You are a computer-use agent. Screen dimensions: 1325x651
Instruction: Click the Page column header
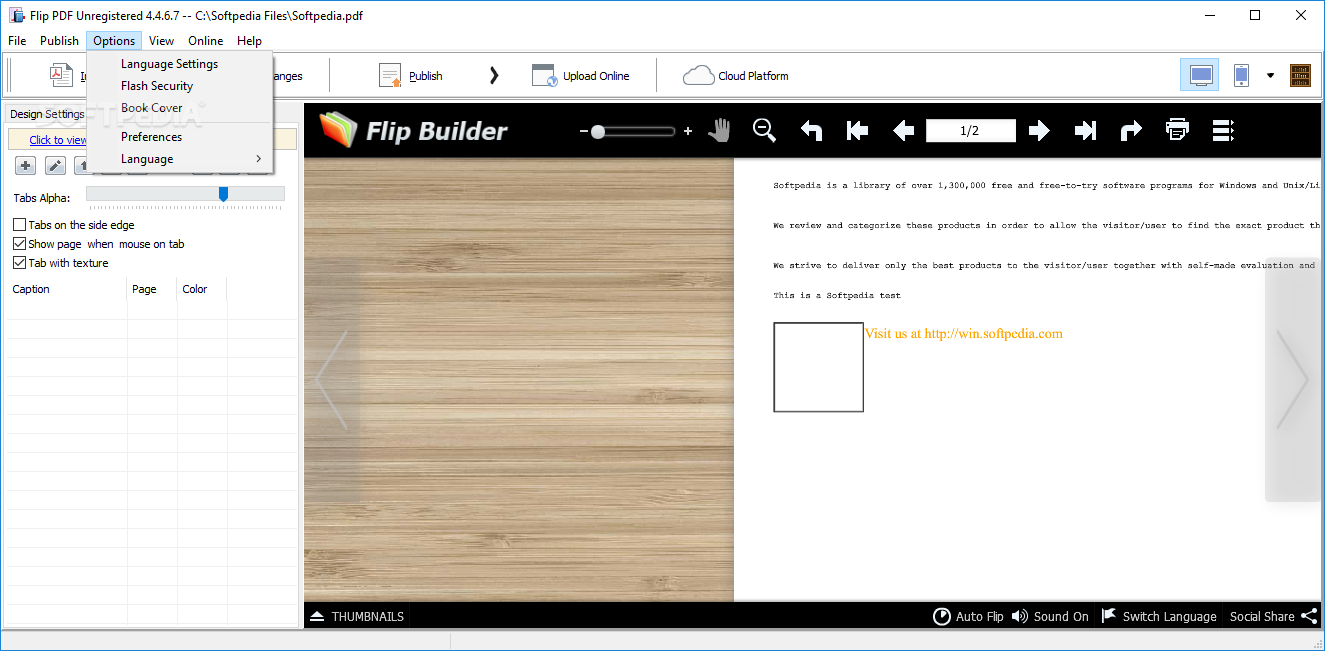pos(152,289)
